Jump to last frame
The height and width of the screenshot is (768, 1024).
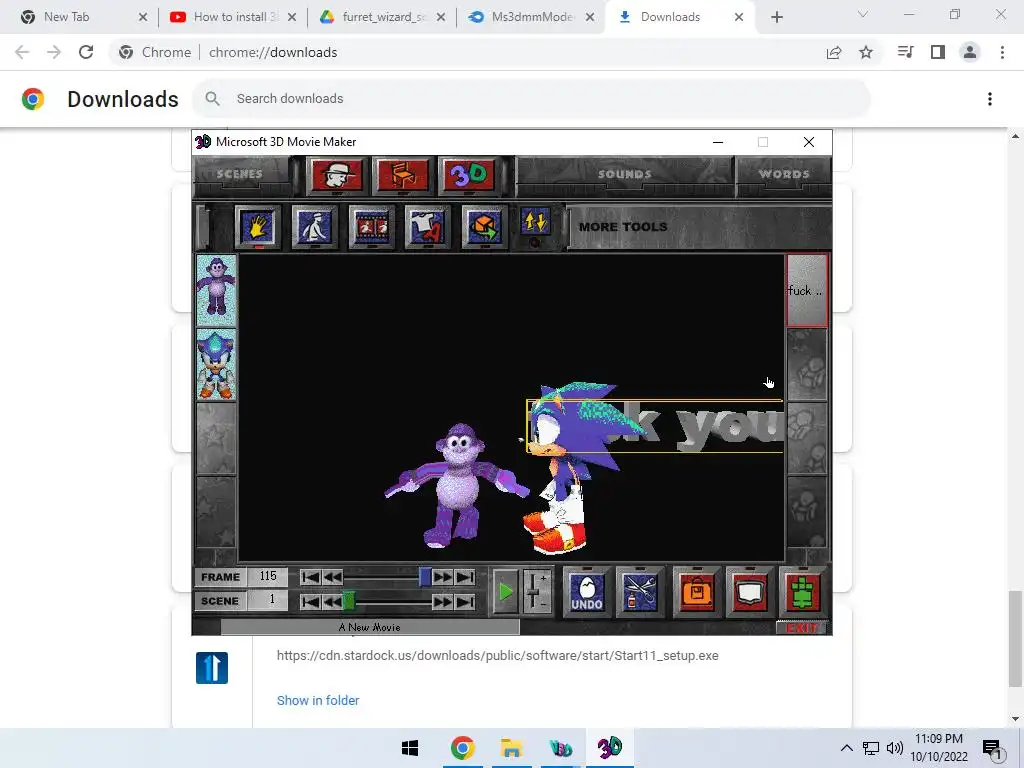465,577
